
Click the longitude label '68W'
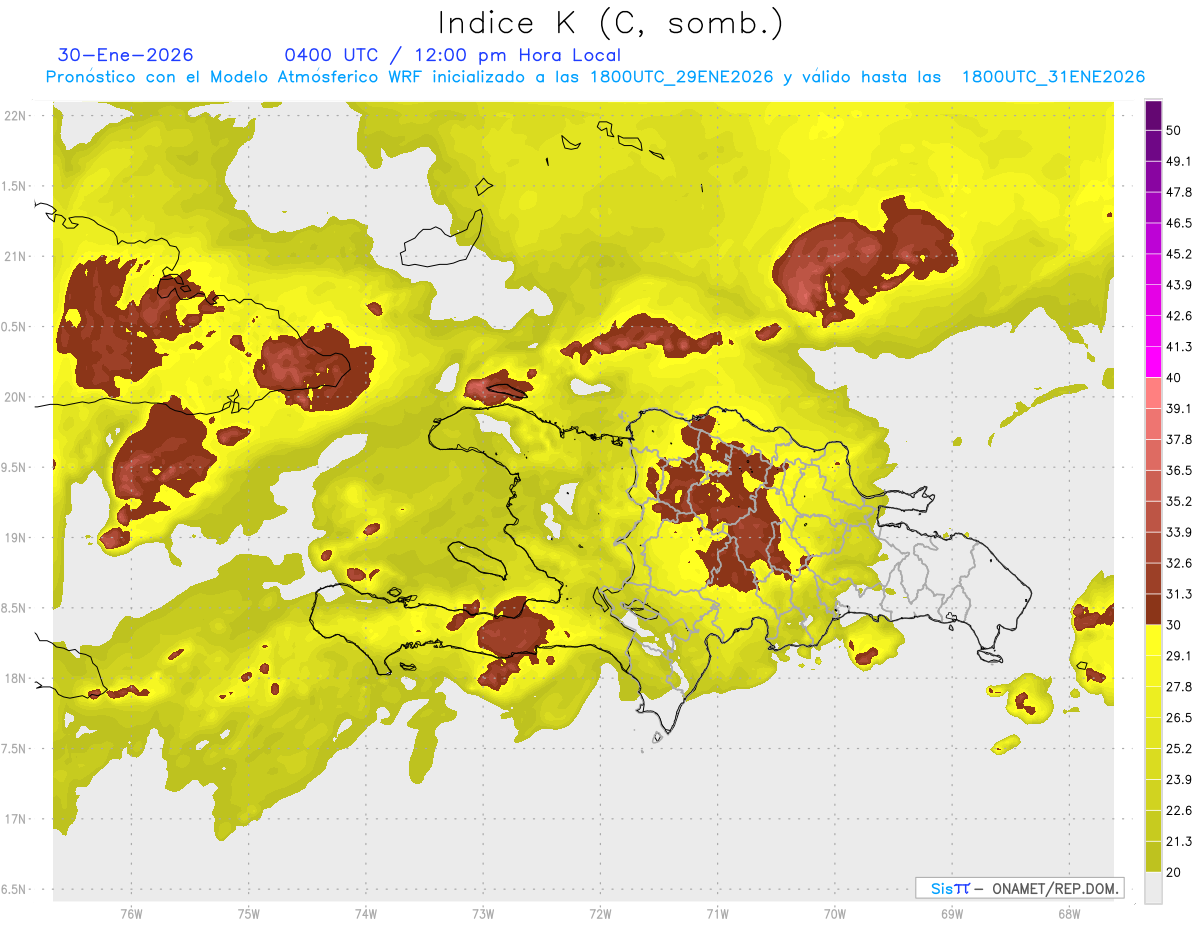click(x=1069, y=914)
